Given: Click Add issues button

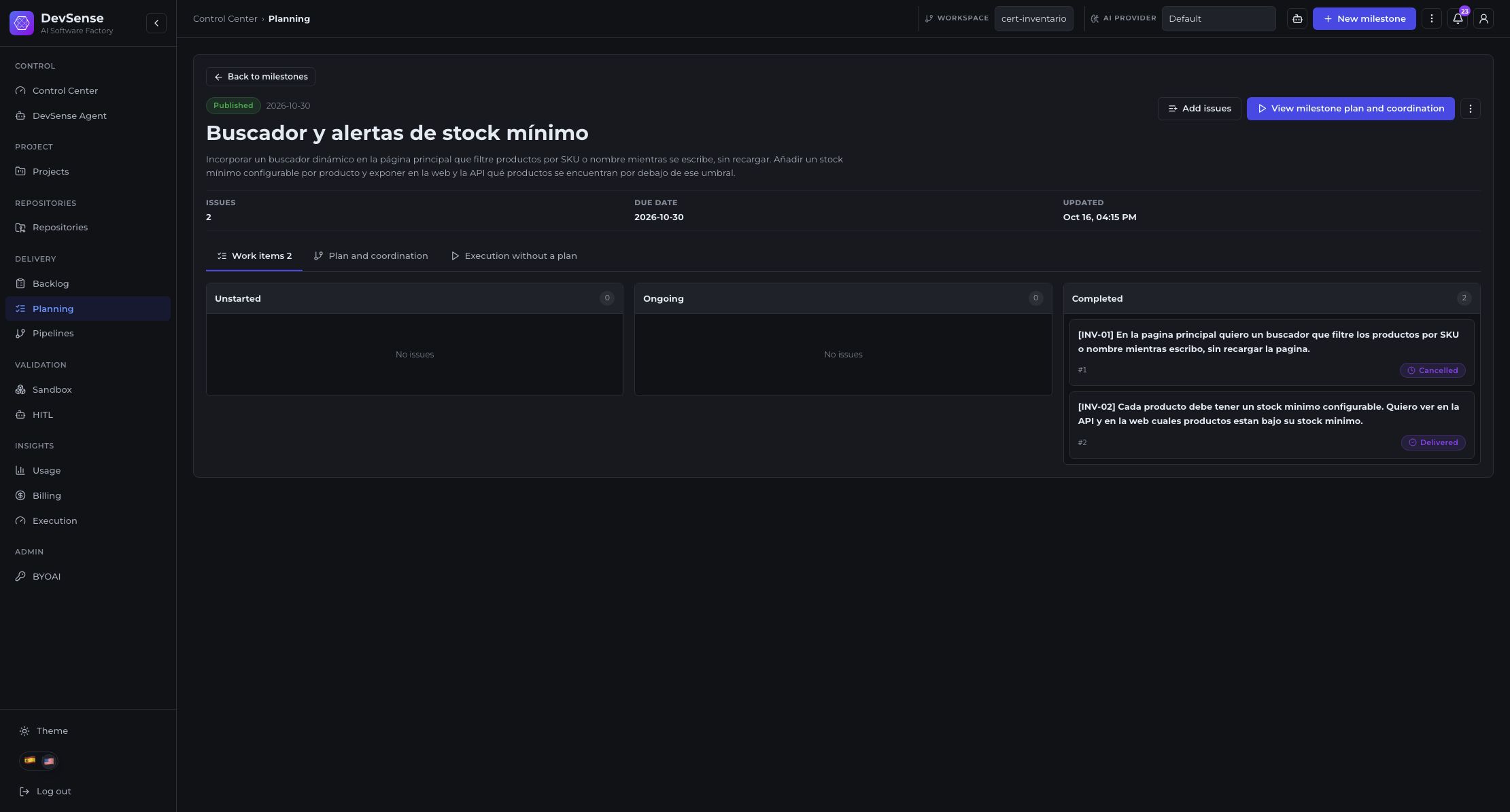Looking at the screenshot, I should tap(1199, 109).
